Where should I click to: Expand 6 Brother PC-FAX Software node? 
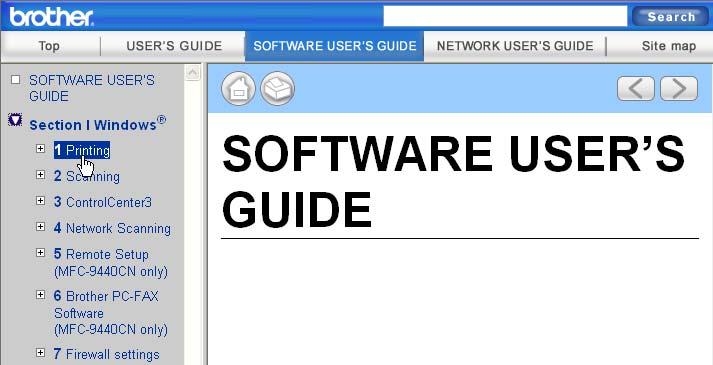tap(40, 295)
